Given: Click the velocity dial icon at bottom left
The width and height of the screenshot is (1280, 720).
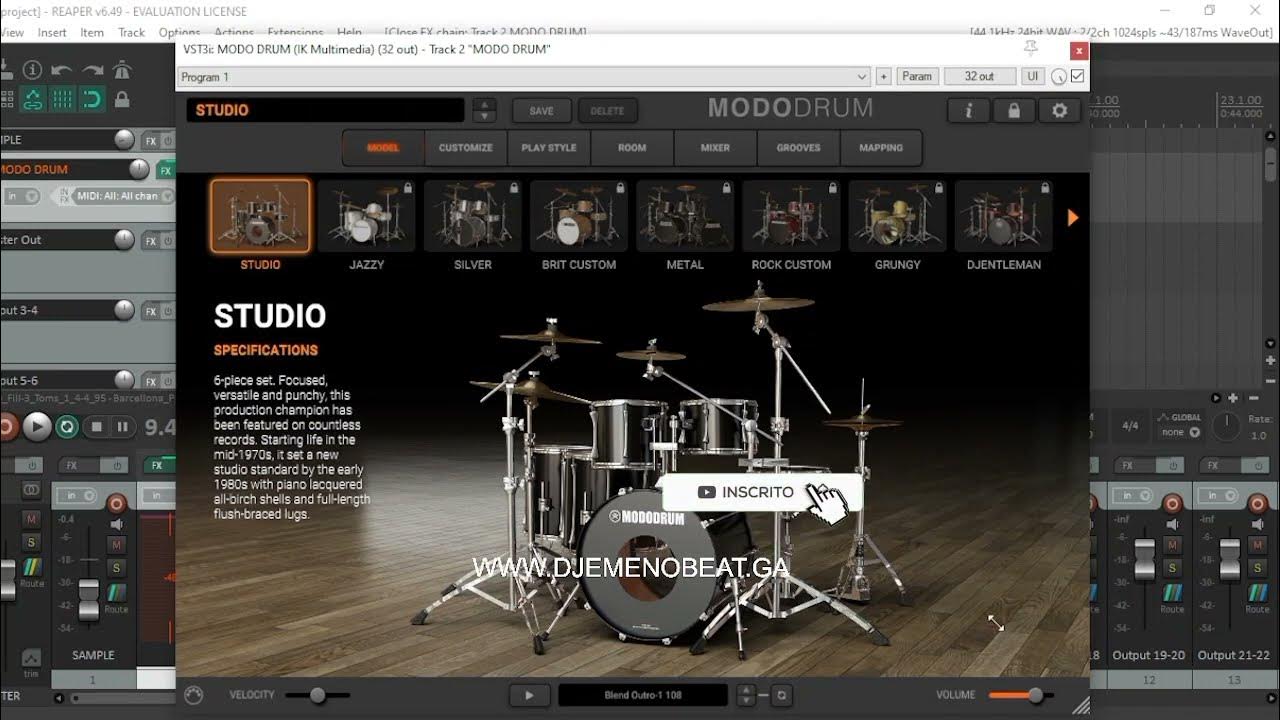Looking at the screenshot, I should pos(194,695).
